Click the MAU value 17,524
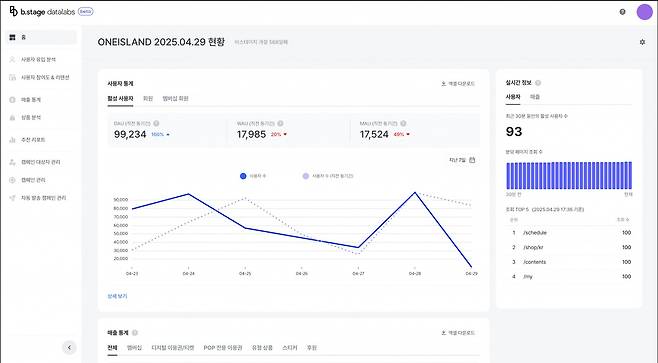 click(x=374, y=134)
